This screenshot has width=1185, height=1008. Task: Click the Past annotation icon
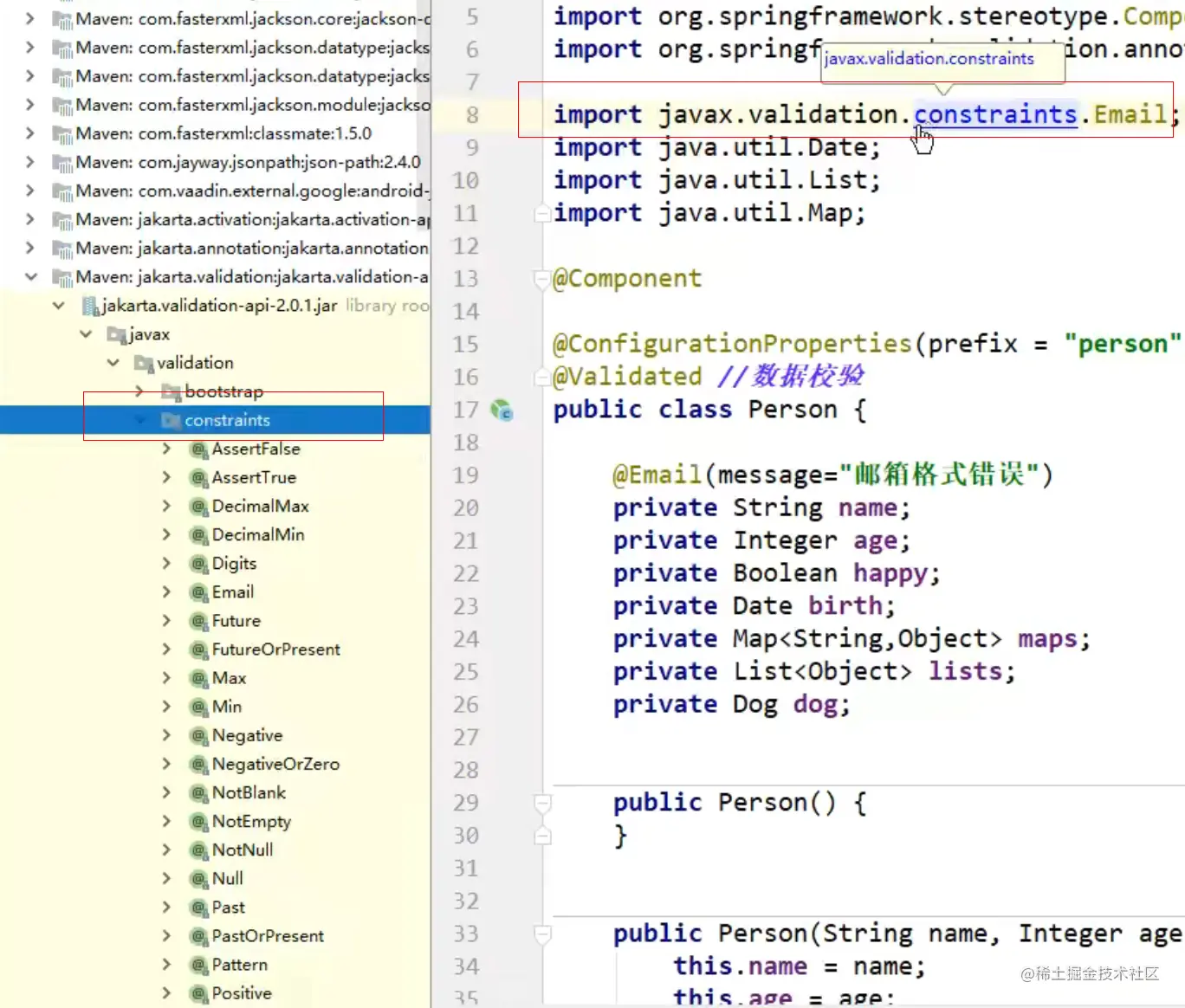[x=199, y=908]
